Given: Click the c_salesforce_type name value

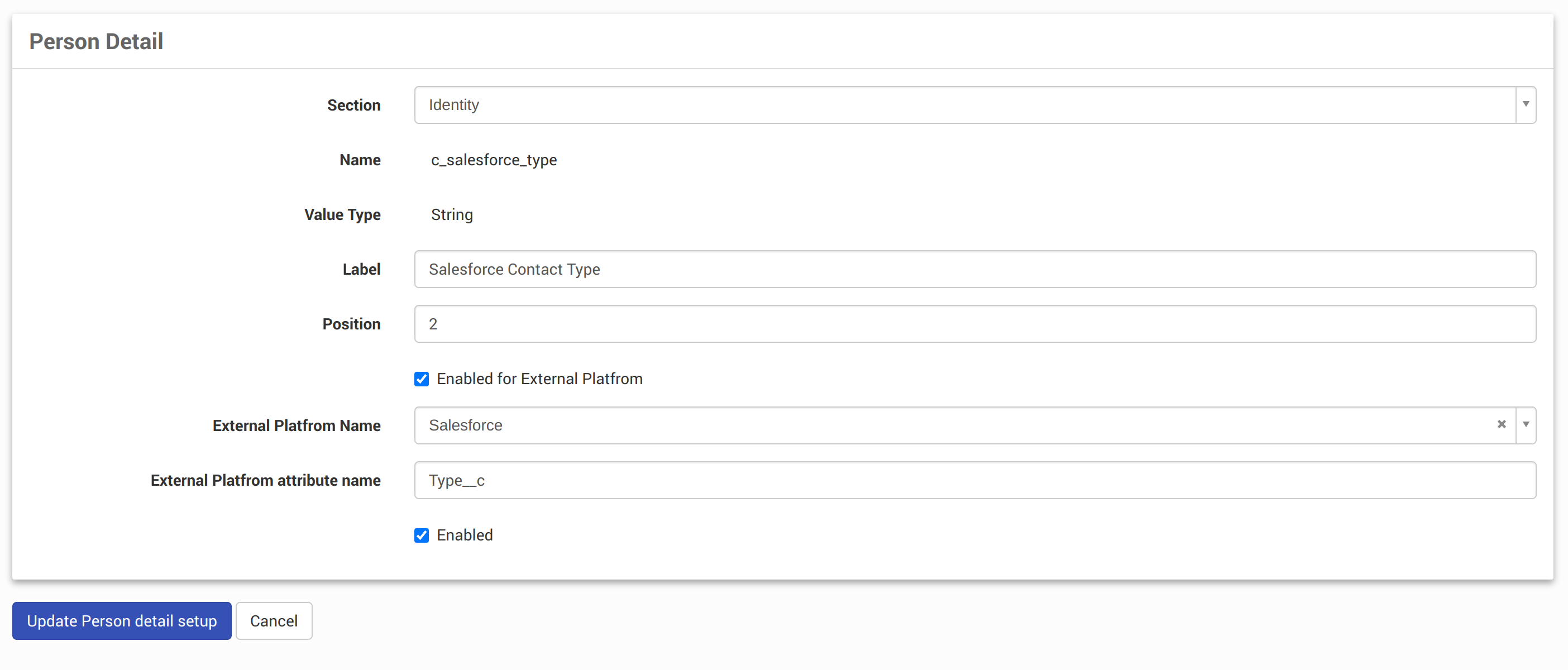Looking at the screenshot, I should pyautogui.click(x=494, y=160).
